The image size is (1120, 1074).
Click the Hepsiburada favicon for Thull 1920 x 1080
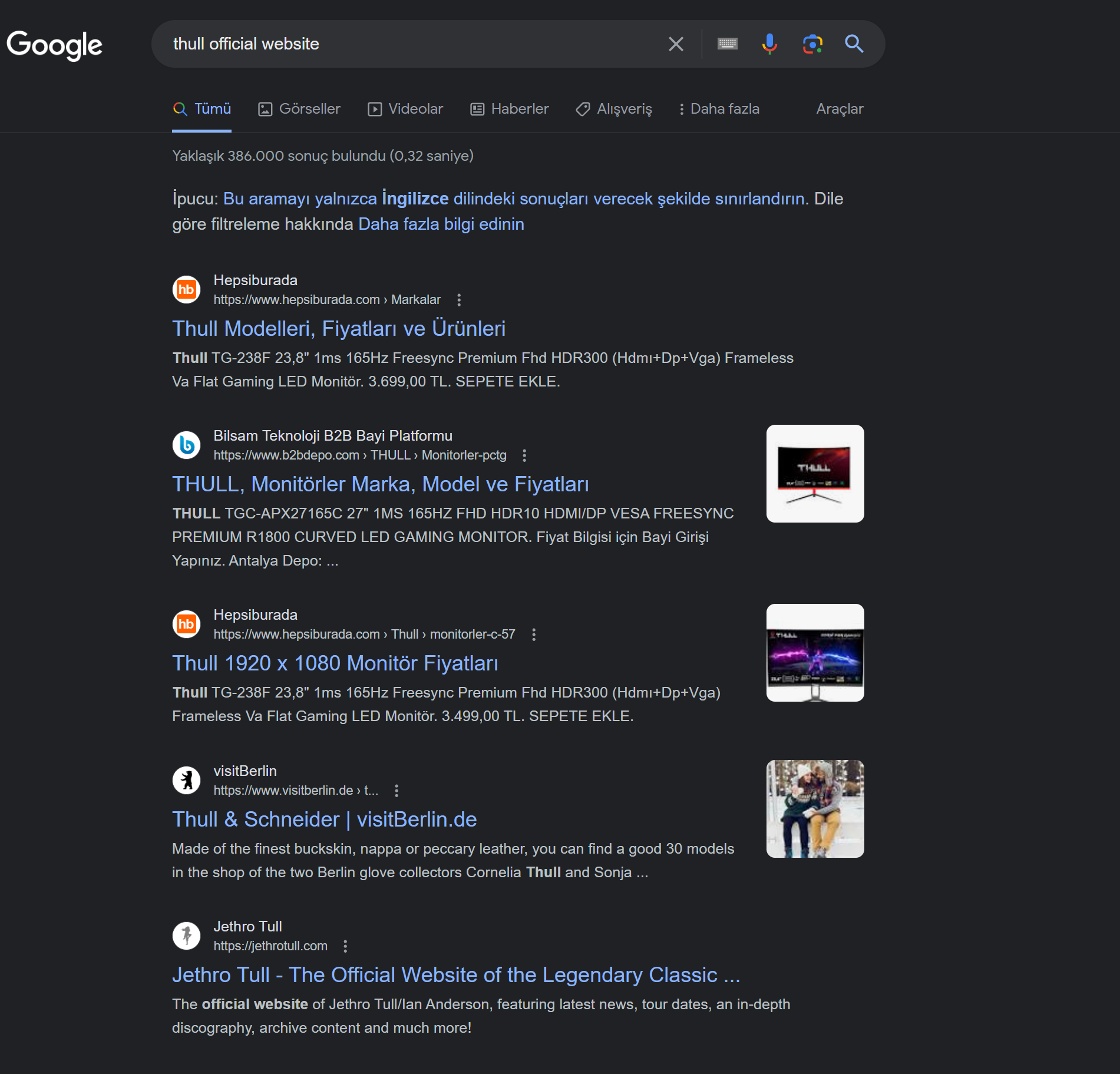click(186, 624)
